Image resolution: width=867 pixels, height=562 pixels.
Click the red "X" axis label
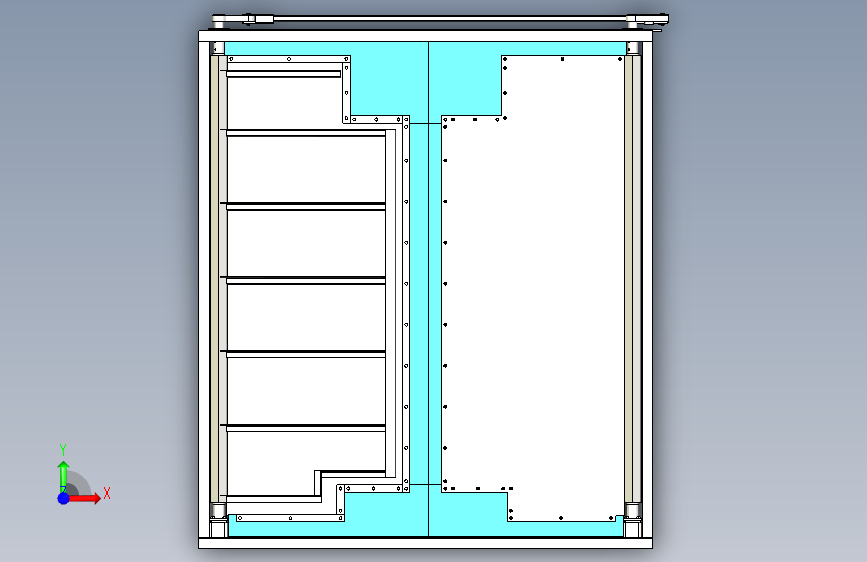(107, 493)
